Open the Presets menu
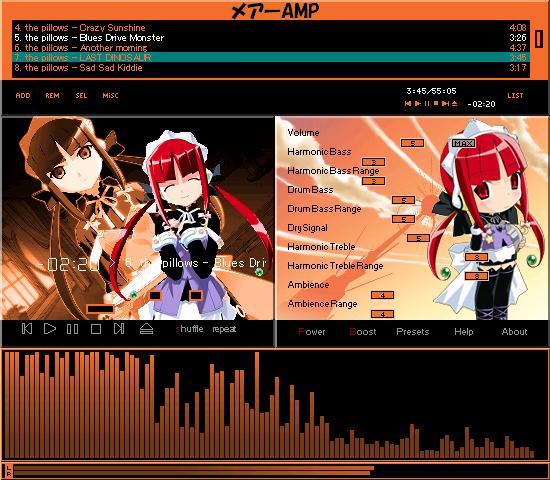 tap(412, 332)
